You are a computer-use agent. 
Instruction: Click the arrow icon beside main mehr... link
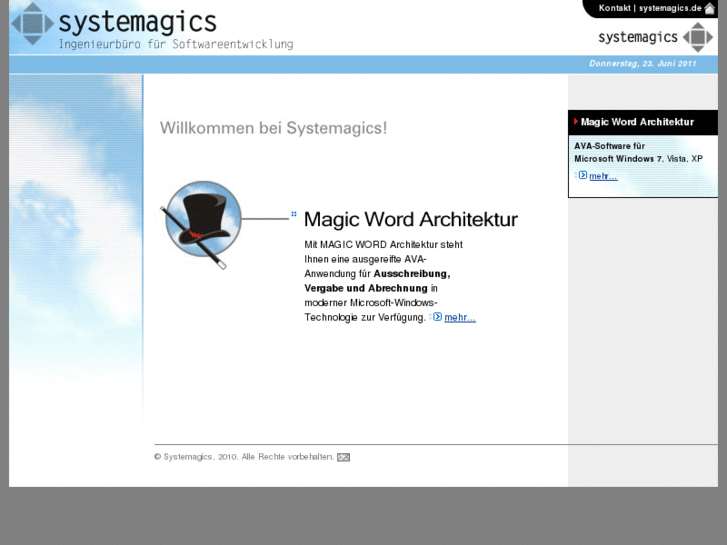tap(437, 317)
